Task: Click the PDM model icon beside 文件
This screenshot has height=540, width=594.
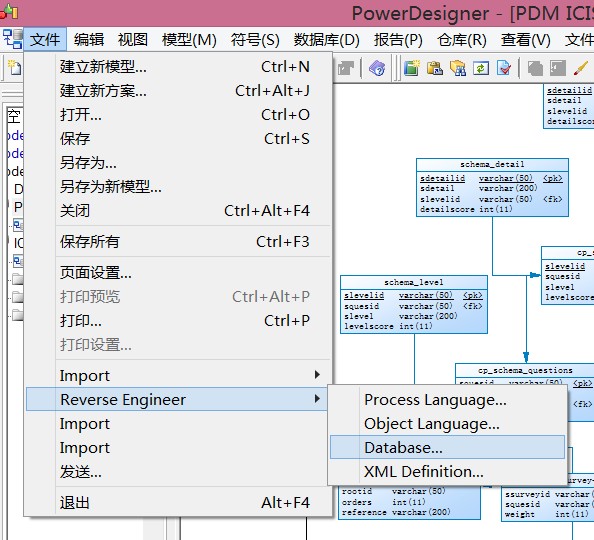Action: 13,39
